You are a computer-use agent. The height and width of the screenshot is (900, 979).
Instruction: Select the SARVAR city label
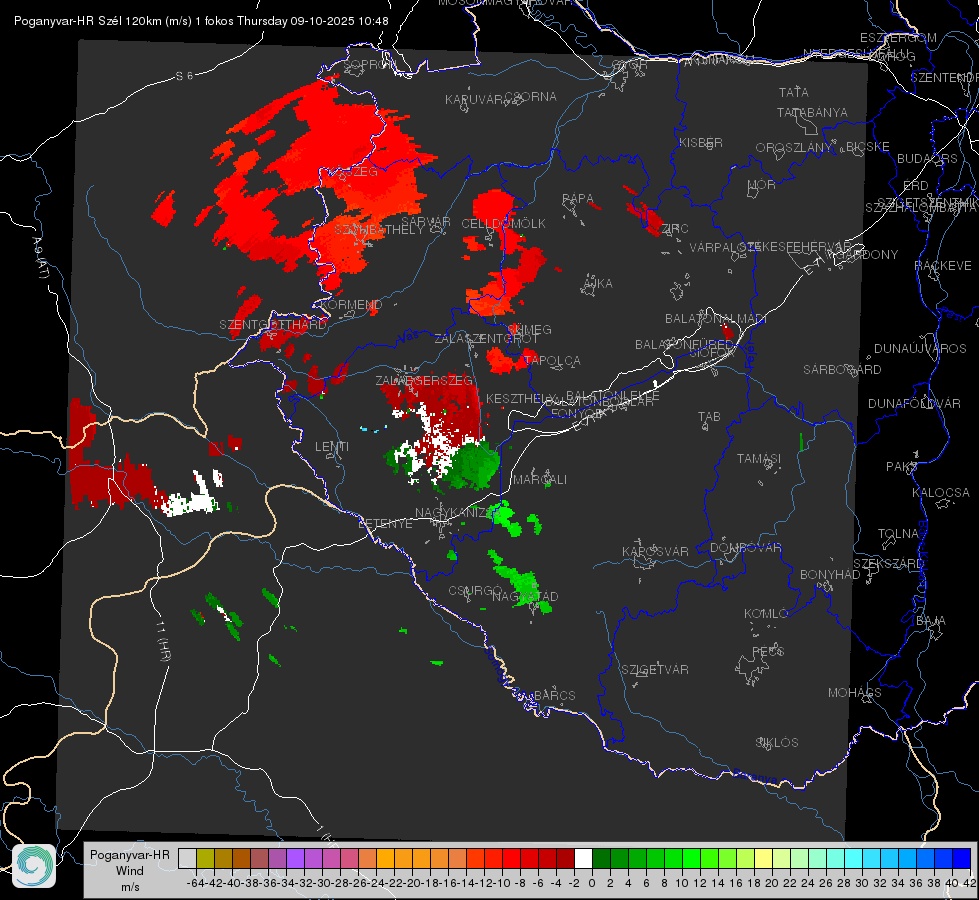point(425,221)
